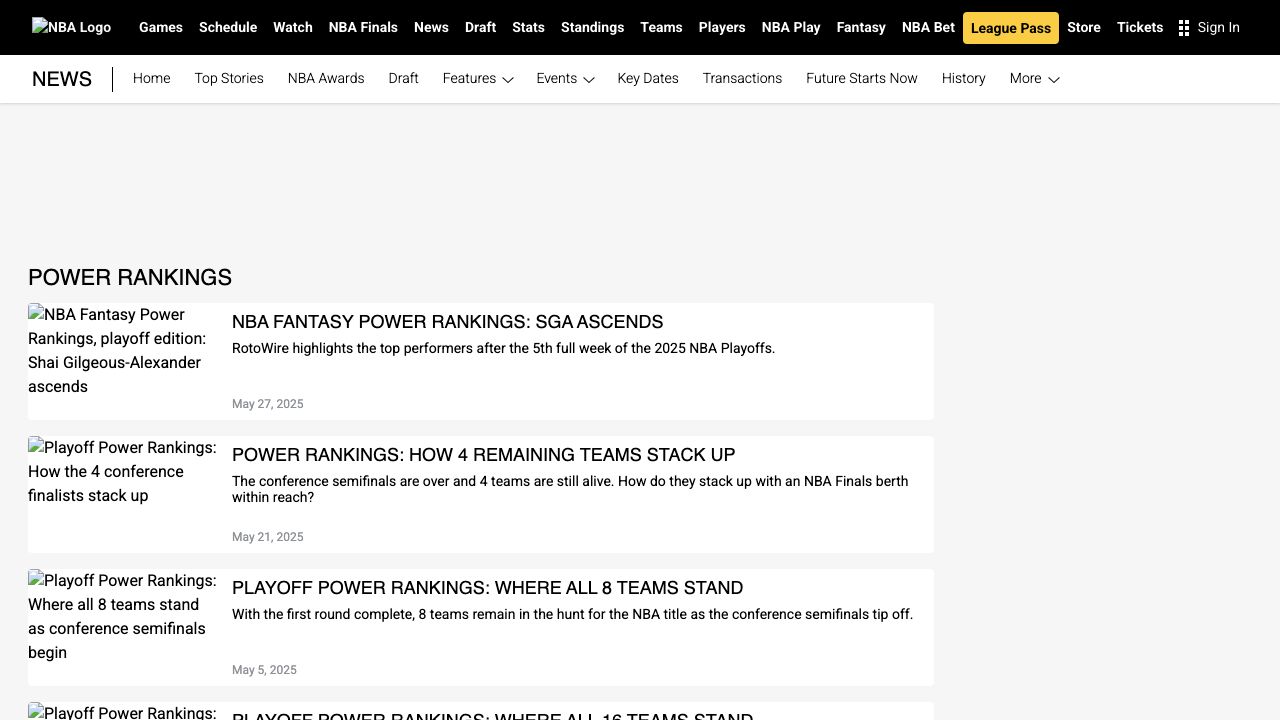The image size is (1280, 720).
Task: Select the Transactions news tab
Action: click(x=742, y=79)
